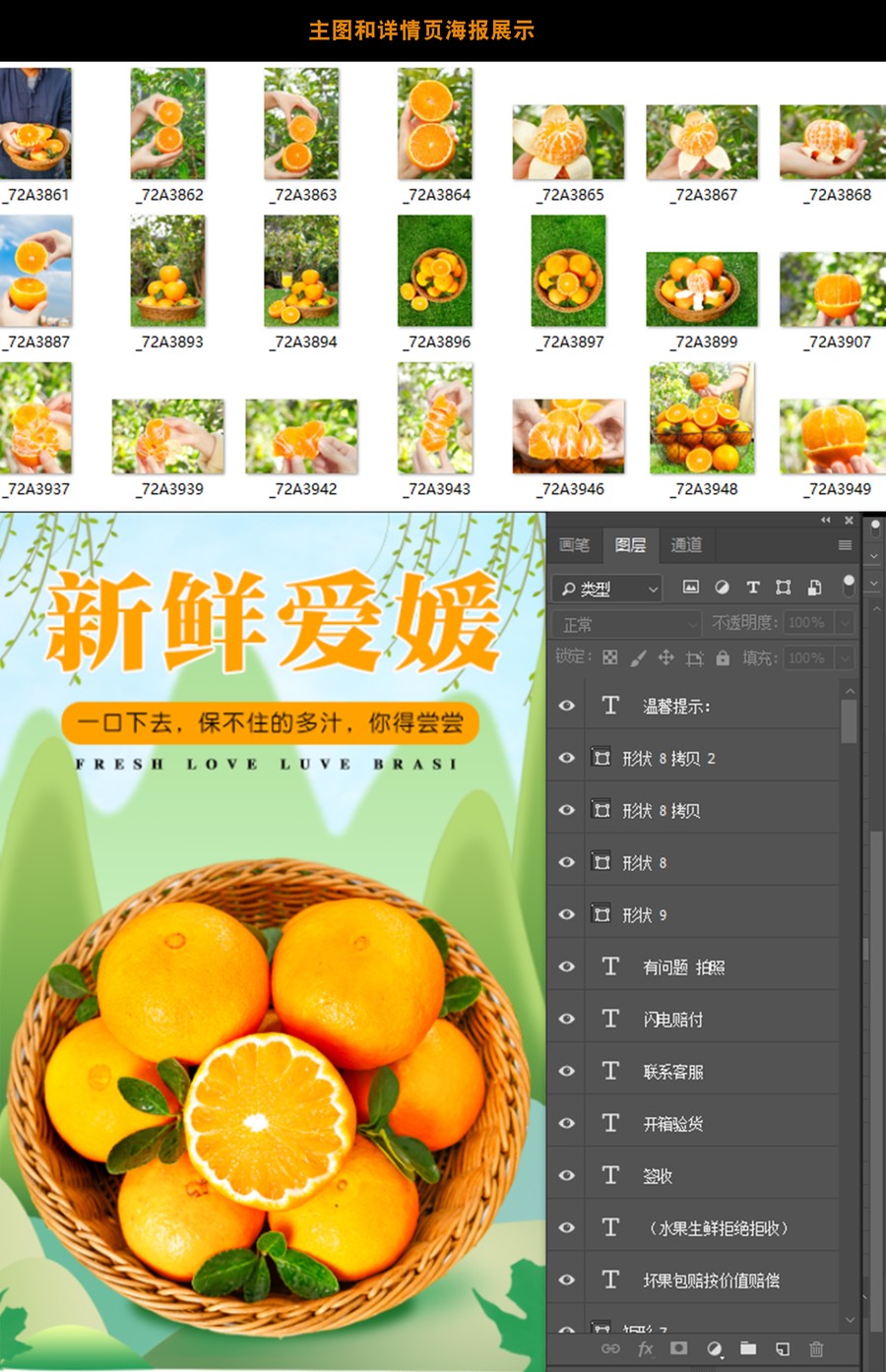Filter layers by shape type icon

pyautogui.click(x=784, y=588)
